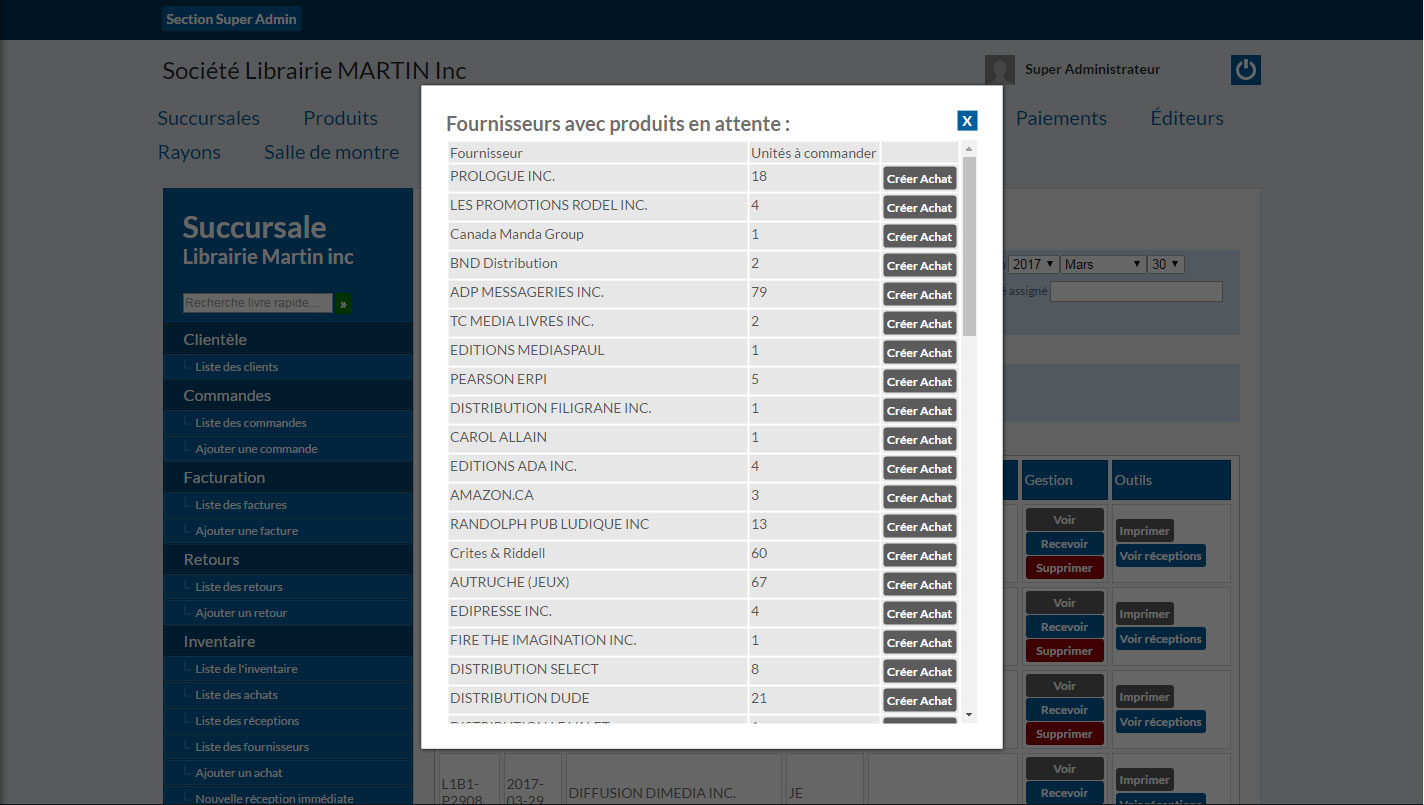
Task: Create purchase for EDIPRESSE INC.
Action: [x=919, y=614]
